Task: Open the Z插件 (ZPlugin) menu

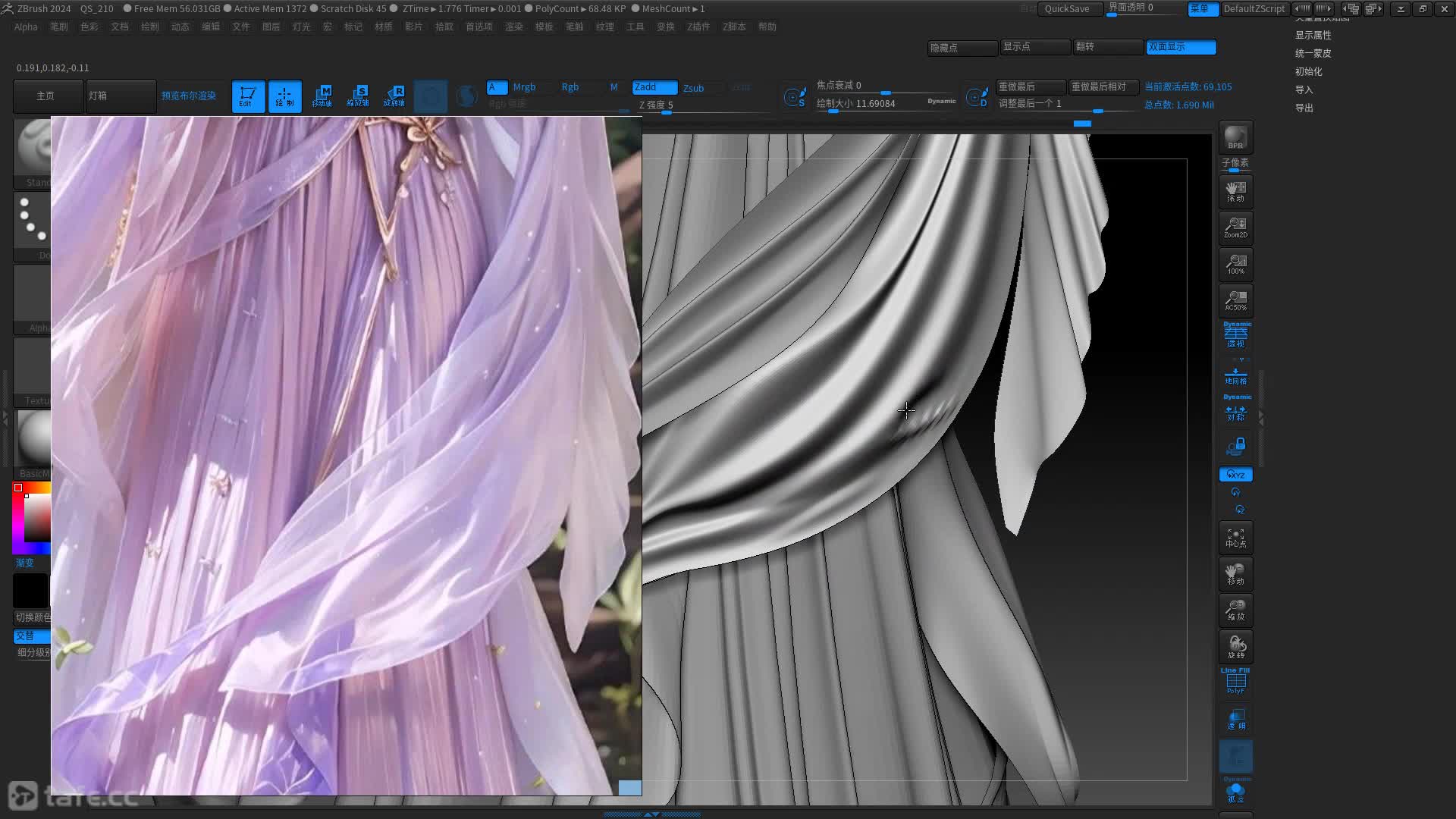Action: pyautogui.click(x=698, y=27)
